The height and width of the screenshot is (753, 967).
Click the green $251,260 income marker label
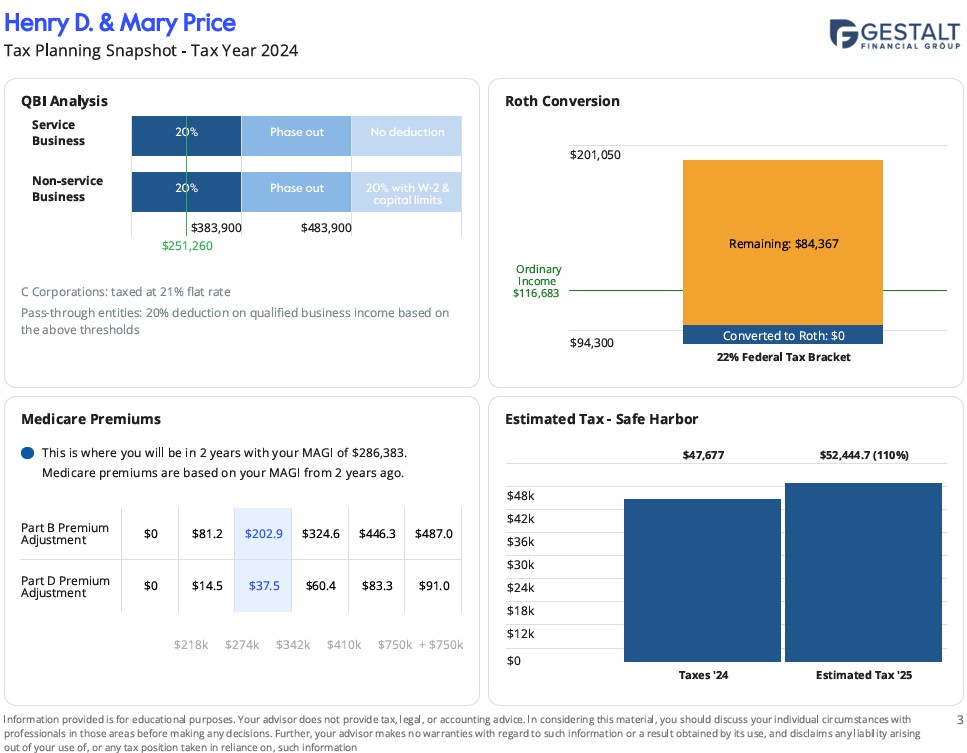pyautogui.click(x=187, y=245)
